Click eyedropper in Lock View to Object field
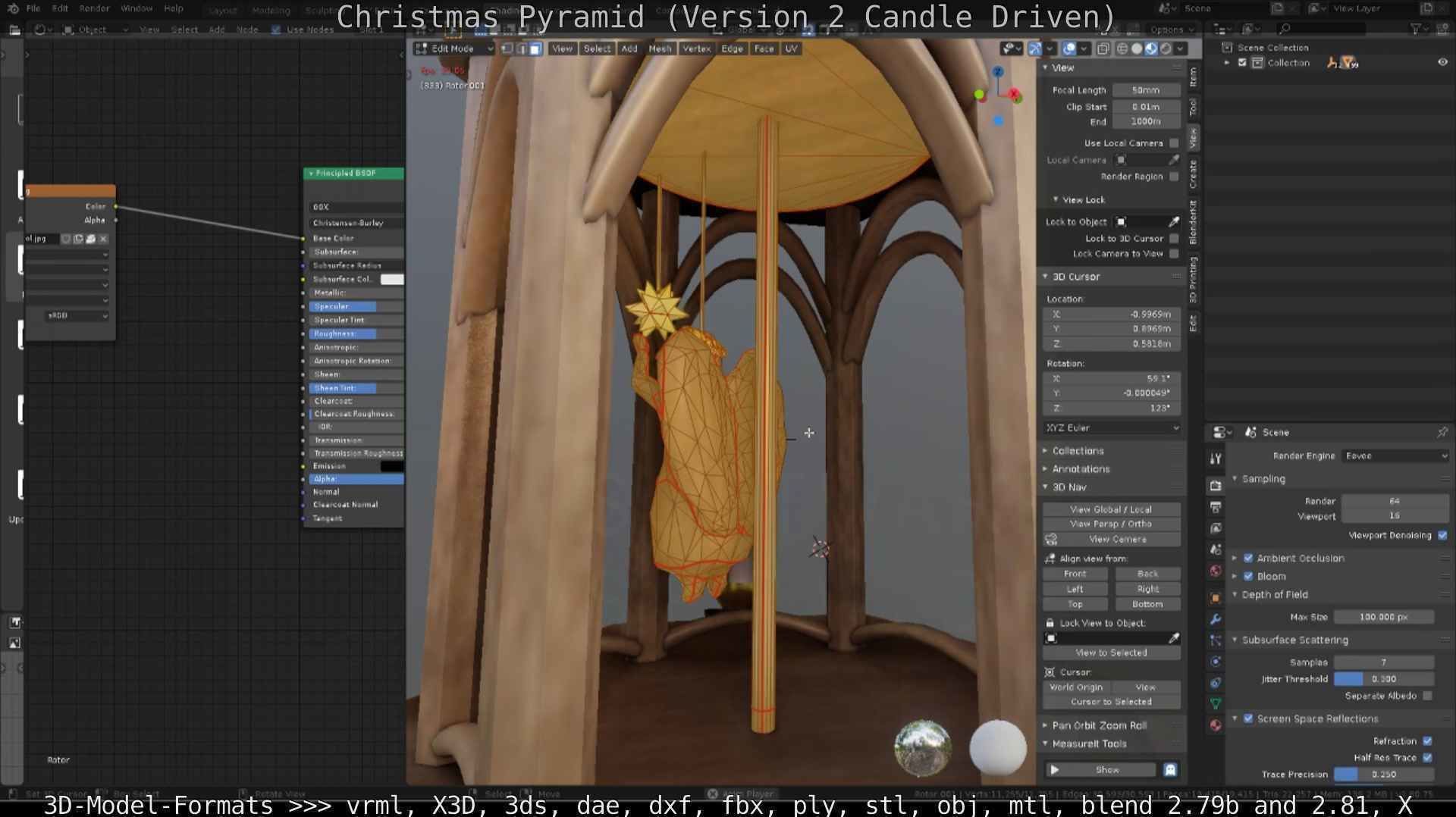 [x=1174, y=638]
